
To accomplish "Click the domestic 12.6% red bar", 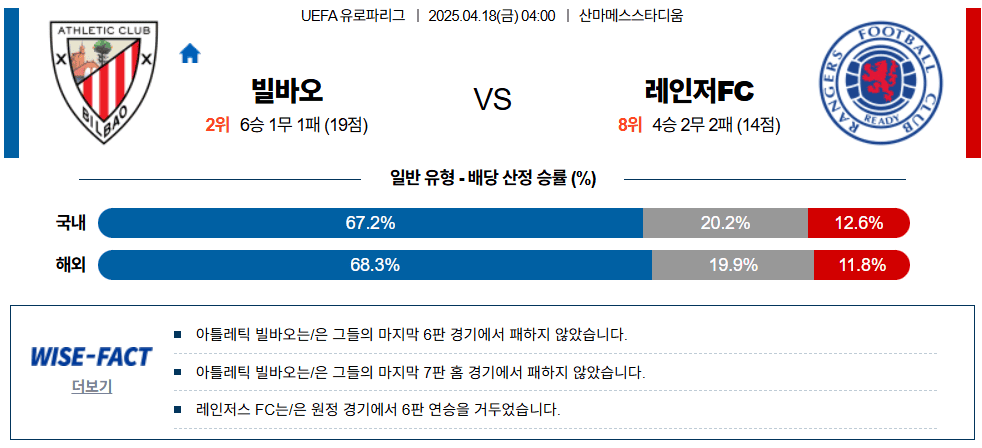I will (x=858, y=223).
